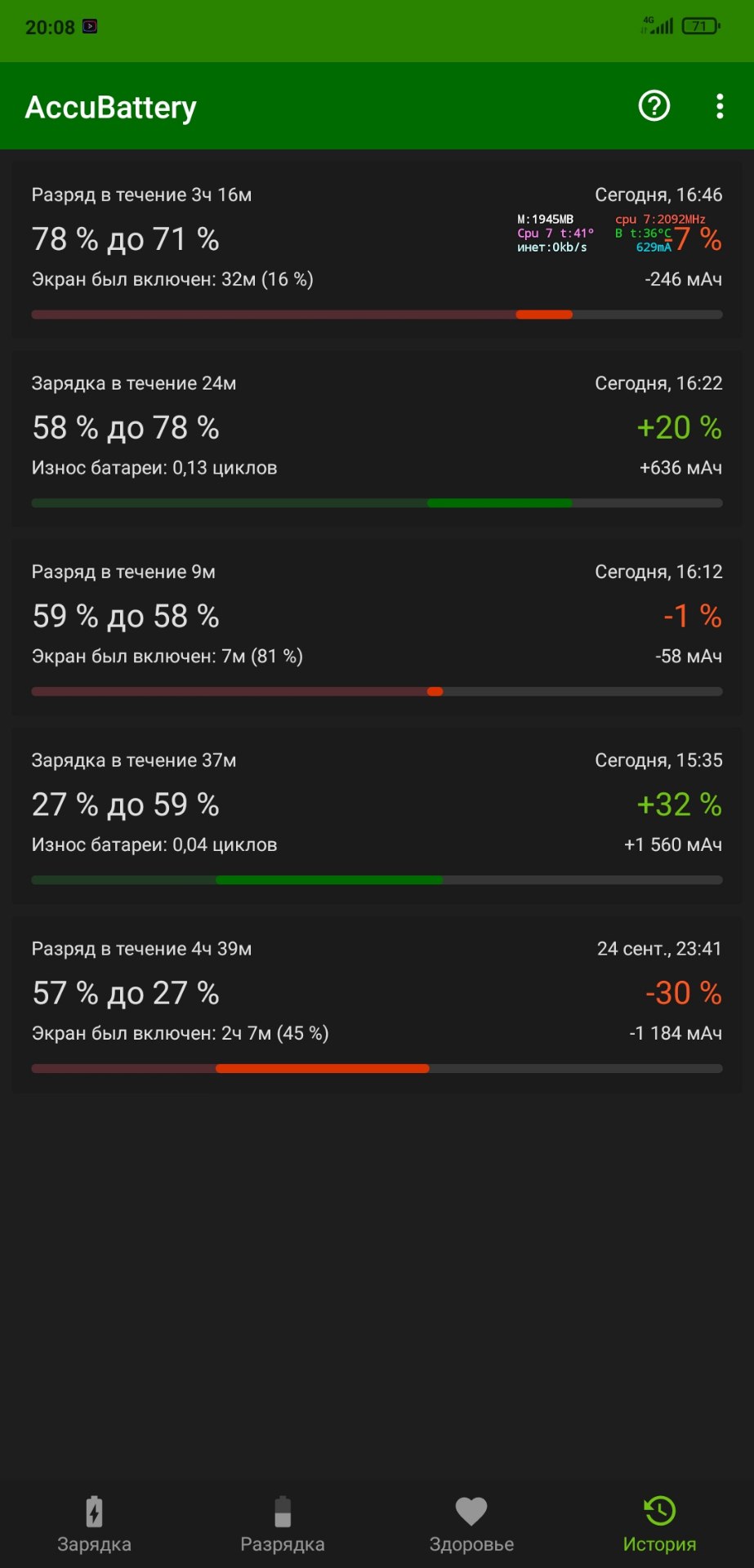The height and width of the screenshot is (1568, 754).
Task: Tap the CPU monitor overlay widget
Action: click(x=611, y=233)
